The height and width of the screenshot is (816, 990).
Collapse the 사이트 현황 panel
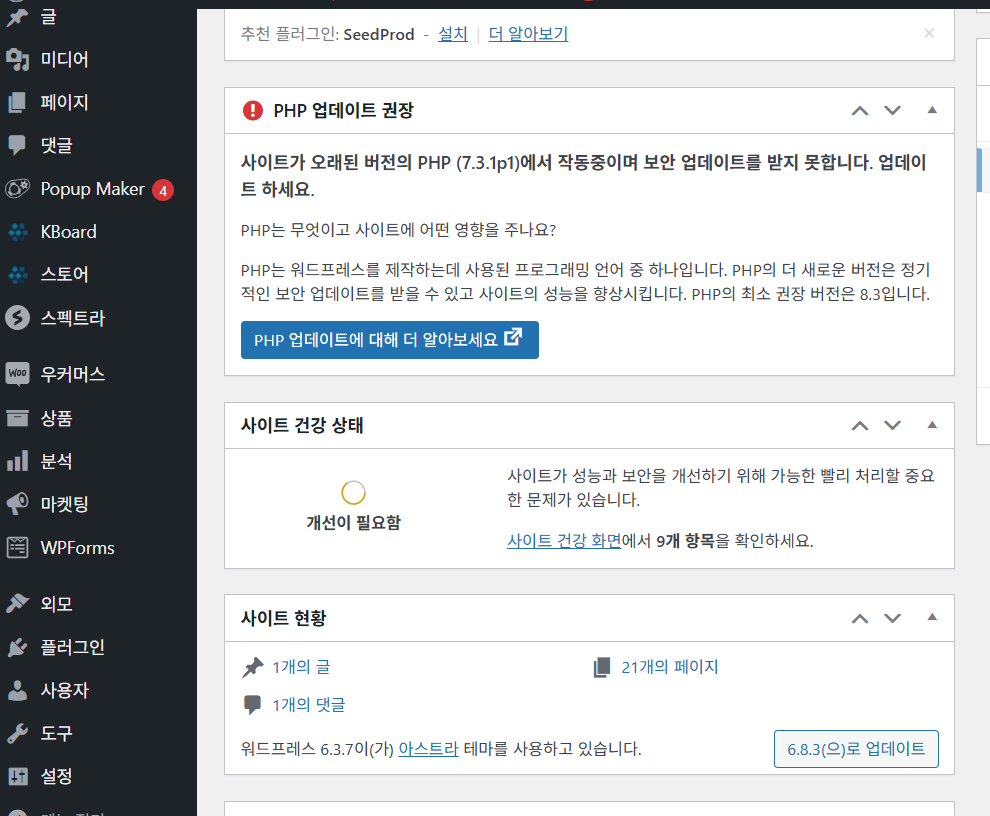pos(932,618)
